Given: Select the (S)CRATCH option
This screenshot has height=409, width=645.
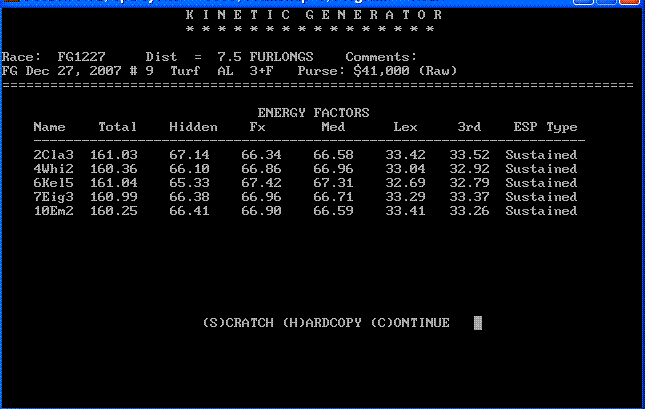Looking at the screenshot, I should pyautogui.click(x=238, y=323).
